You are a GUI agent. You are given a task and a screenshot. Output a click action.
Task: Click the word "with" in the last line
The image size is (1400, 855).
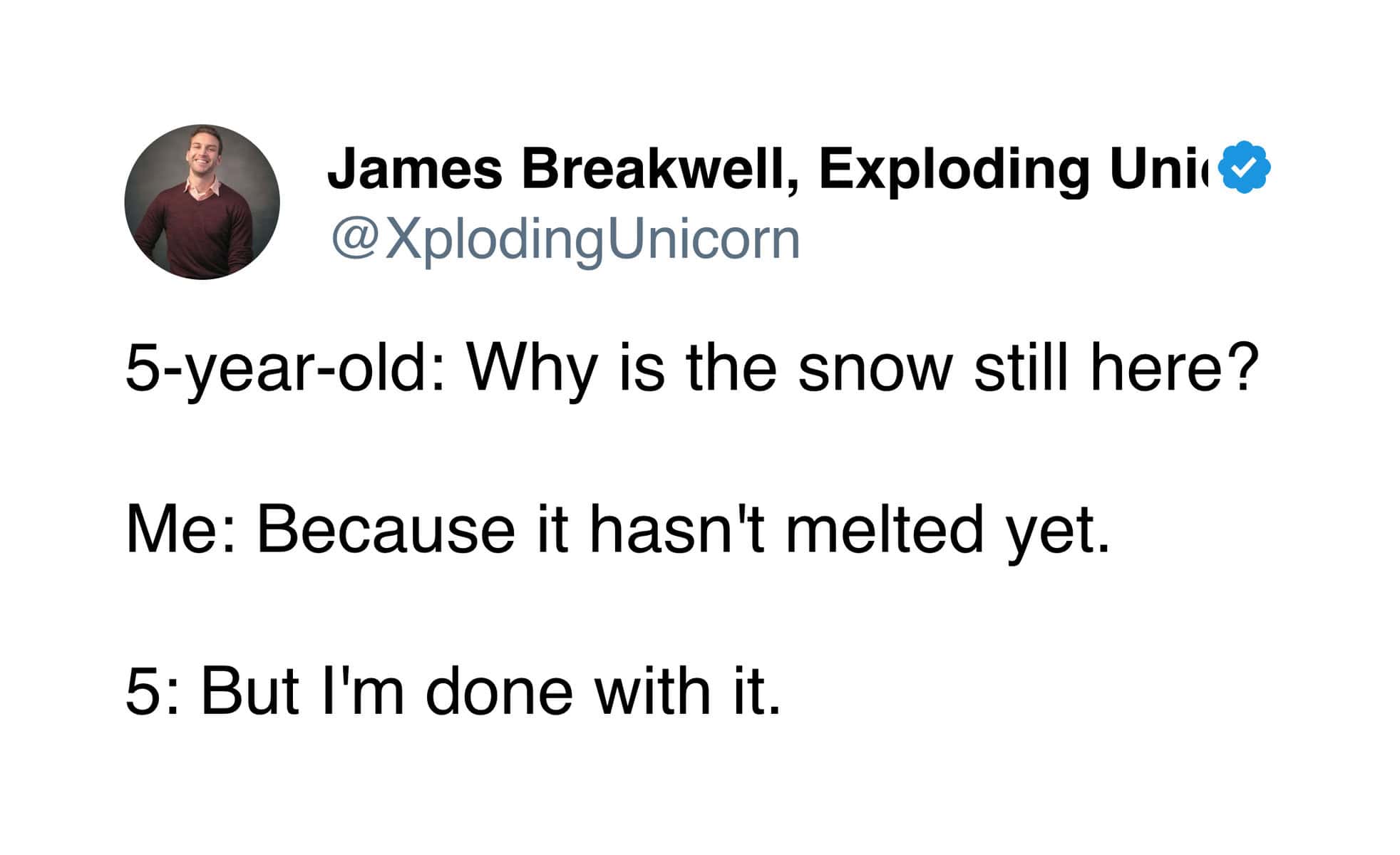654,690
